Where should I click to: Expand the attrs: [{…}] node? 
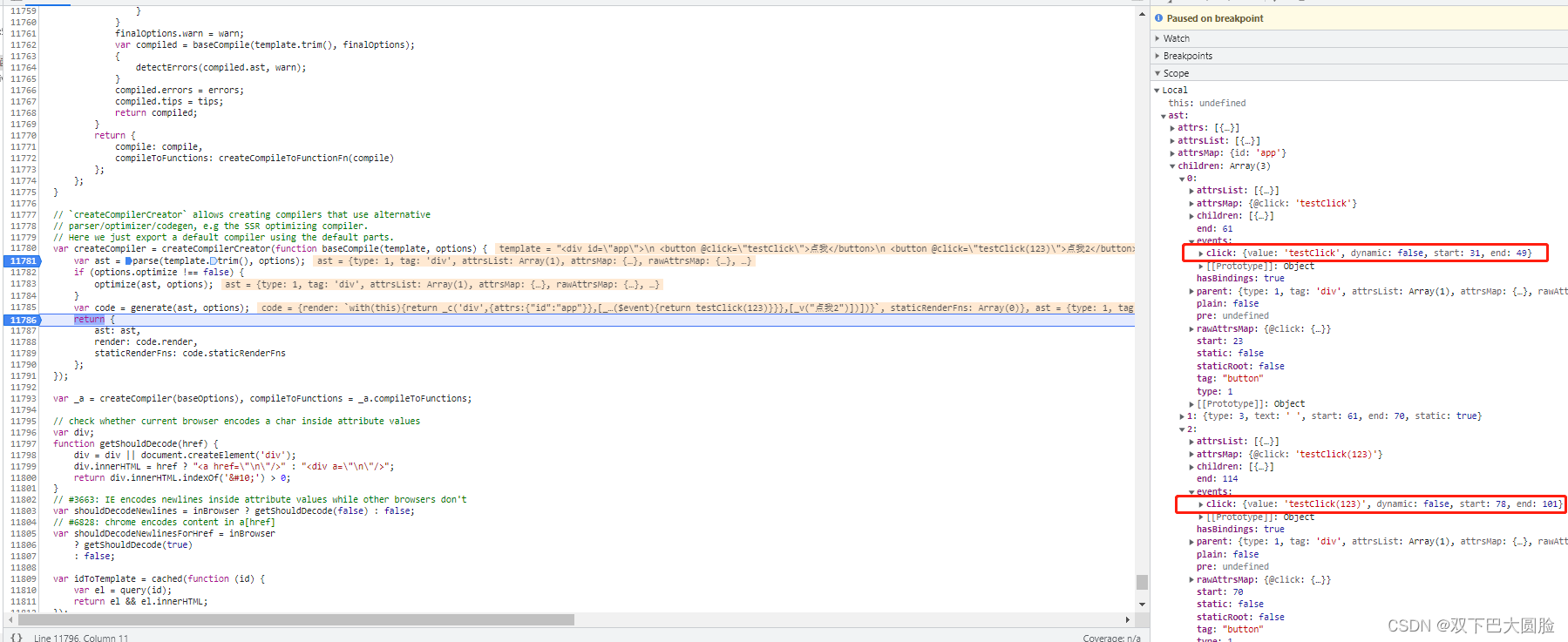[x=1172, y=128]
